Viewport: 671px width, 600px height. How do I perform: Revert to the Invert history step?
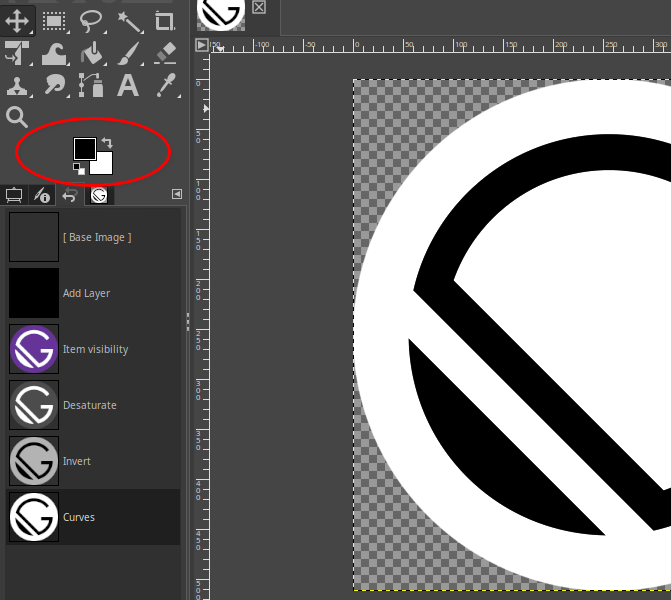(x=77, y=461)
